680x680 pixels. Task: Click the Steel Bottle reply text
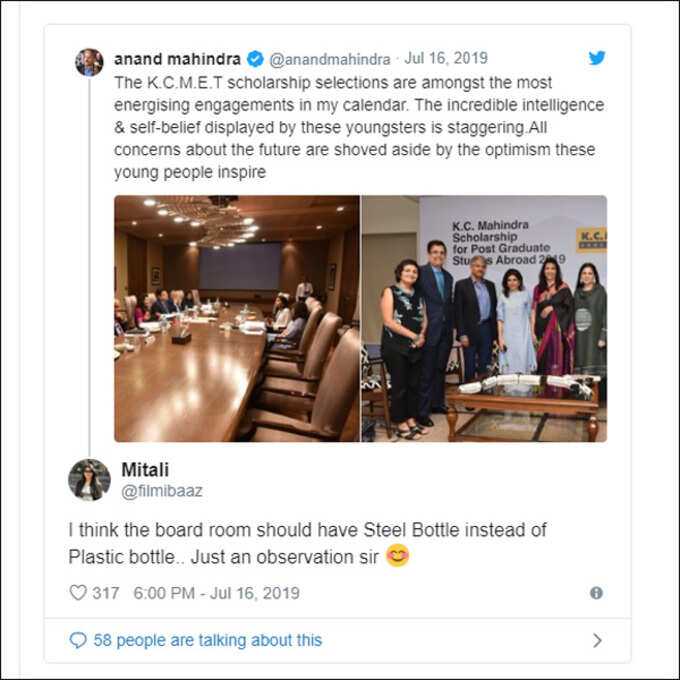307,543
